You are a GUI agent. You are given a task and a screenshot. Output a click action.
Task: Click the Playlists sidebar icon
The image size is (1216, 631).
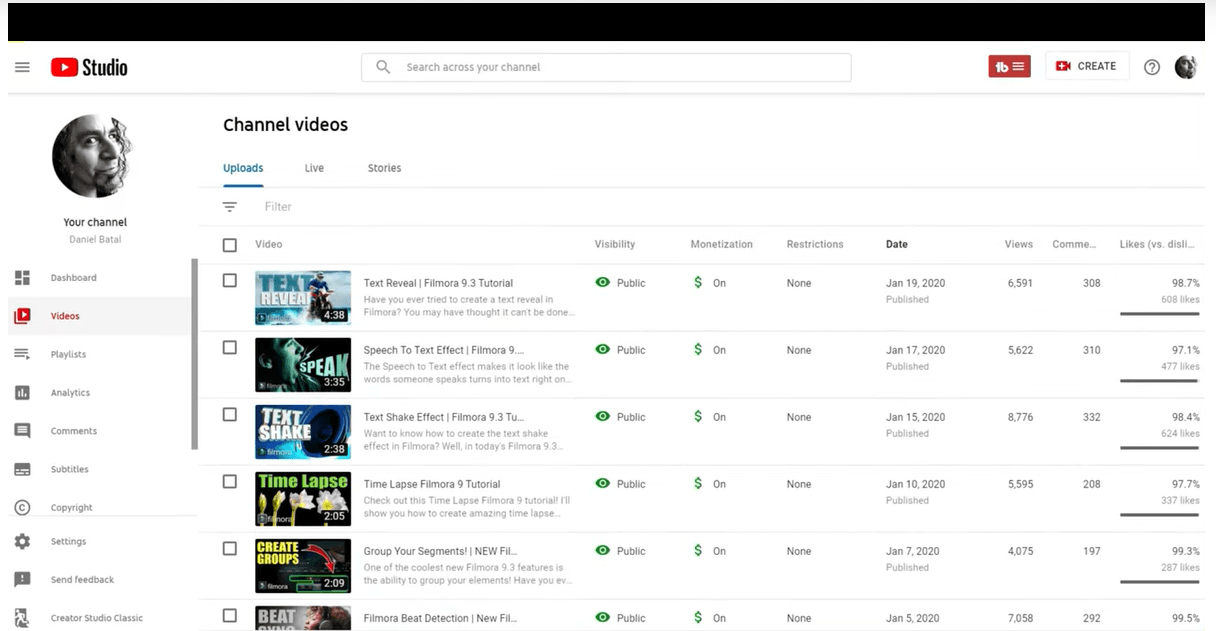(x=22, y=354)
